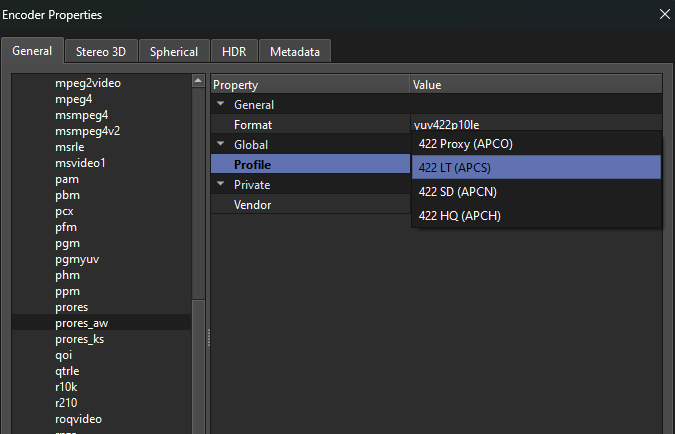The image size is (675, 434).
Task: Collapse the Global property group
Action: pos(221,145)
